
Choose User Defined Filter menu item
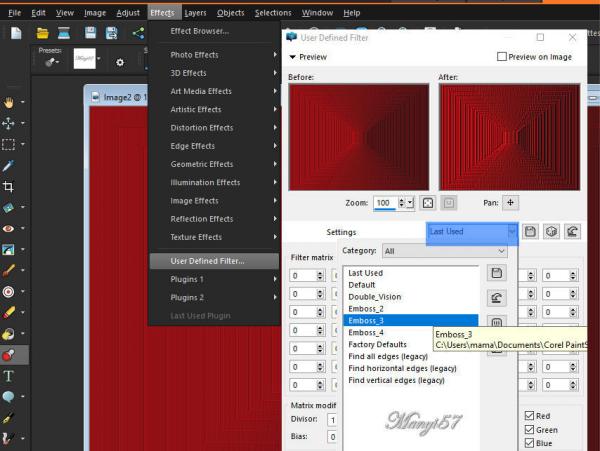pyautogui.click(x=208, y=261)
